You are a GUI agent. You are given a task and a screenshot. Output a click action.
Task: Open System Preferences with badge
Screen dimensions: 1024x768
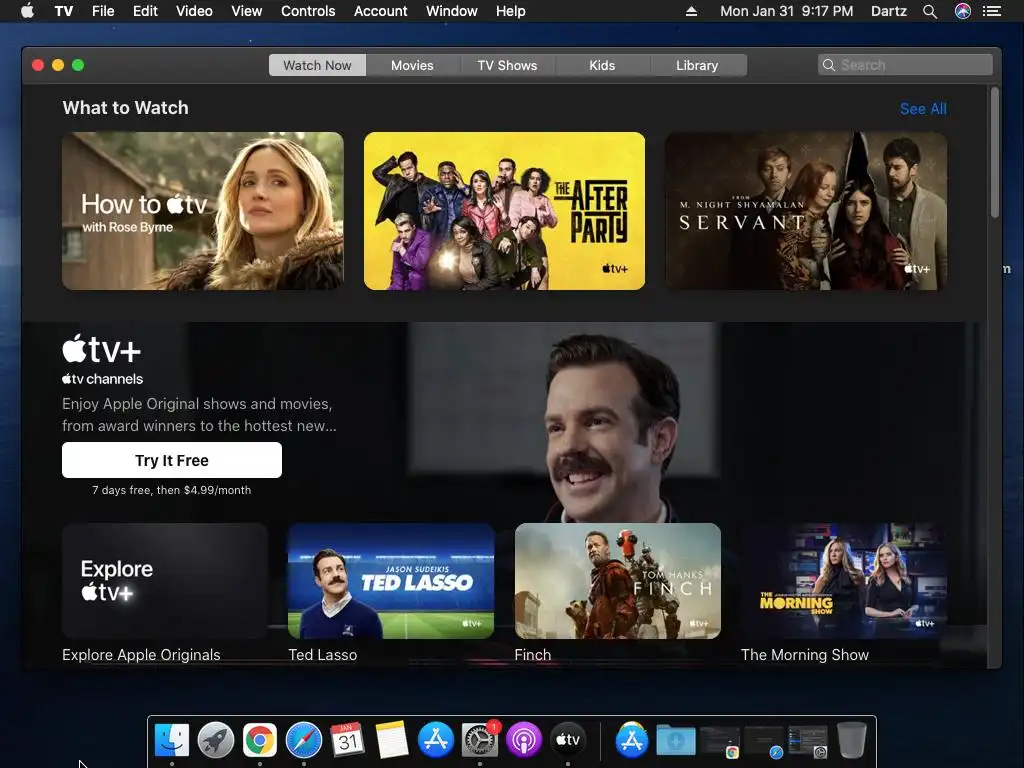coord(480,740)
